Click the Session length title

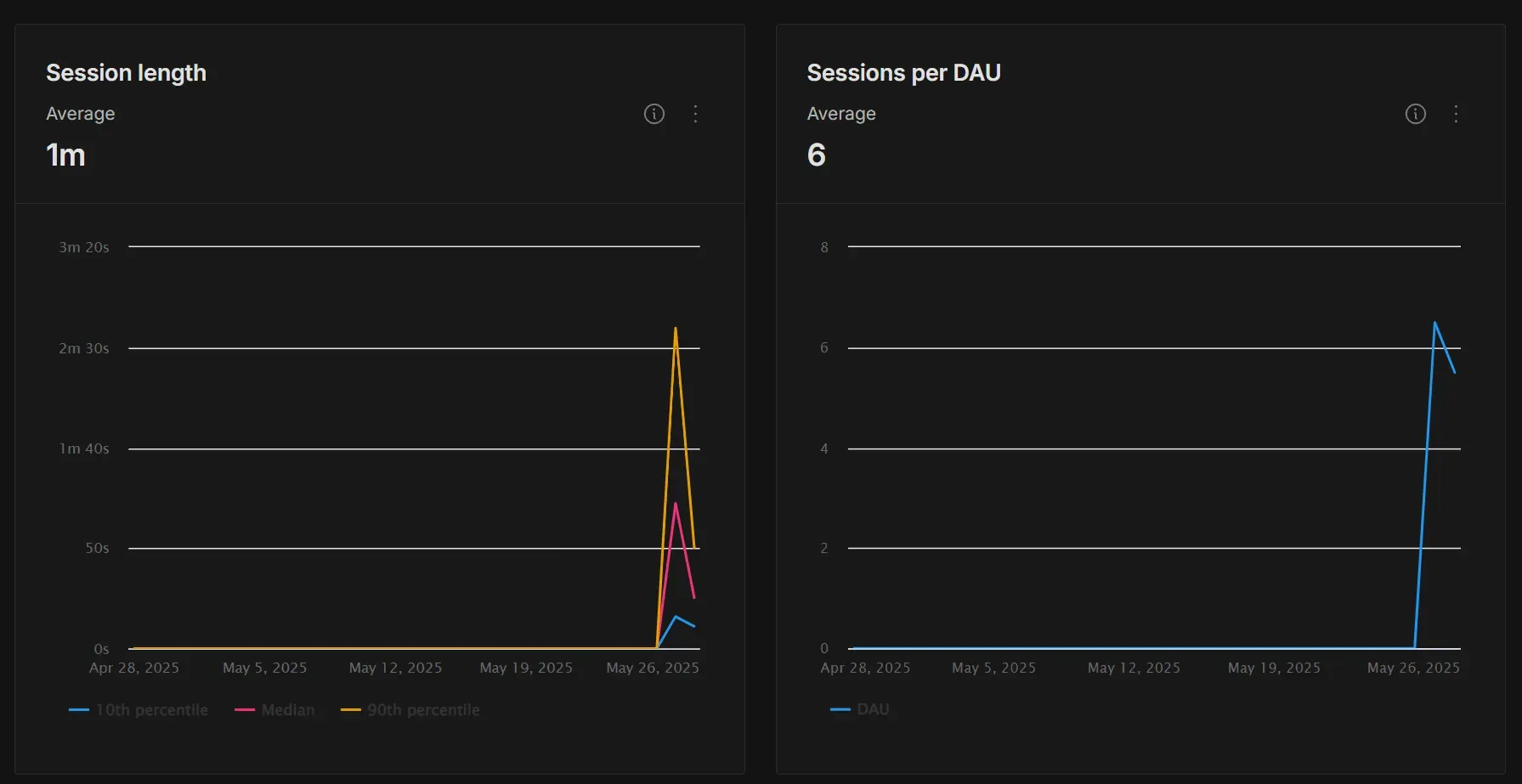[x=126, y=73]
